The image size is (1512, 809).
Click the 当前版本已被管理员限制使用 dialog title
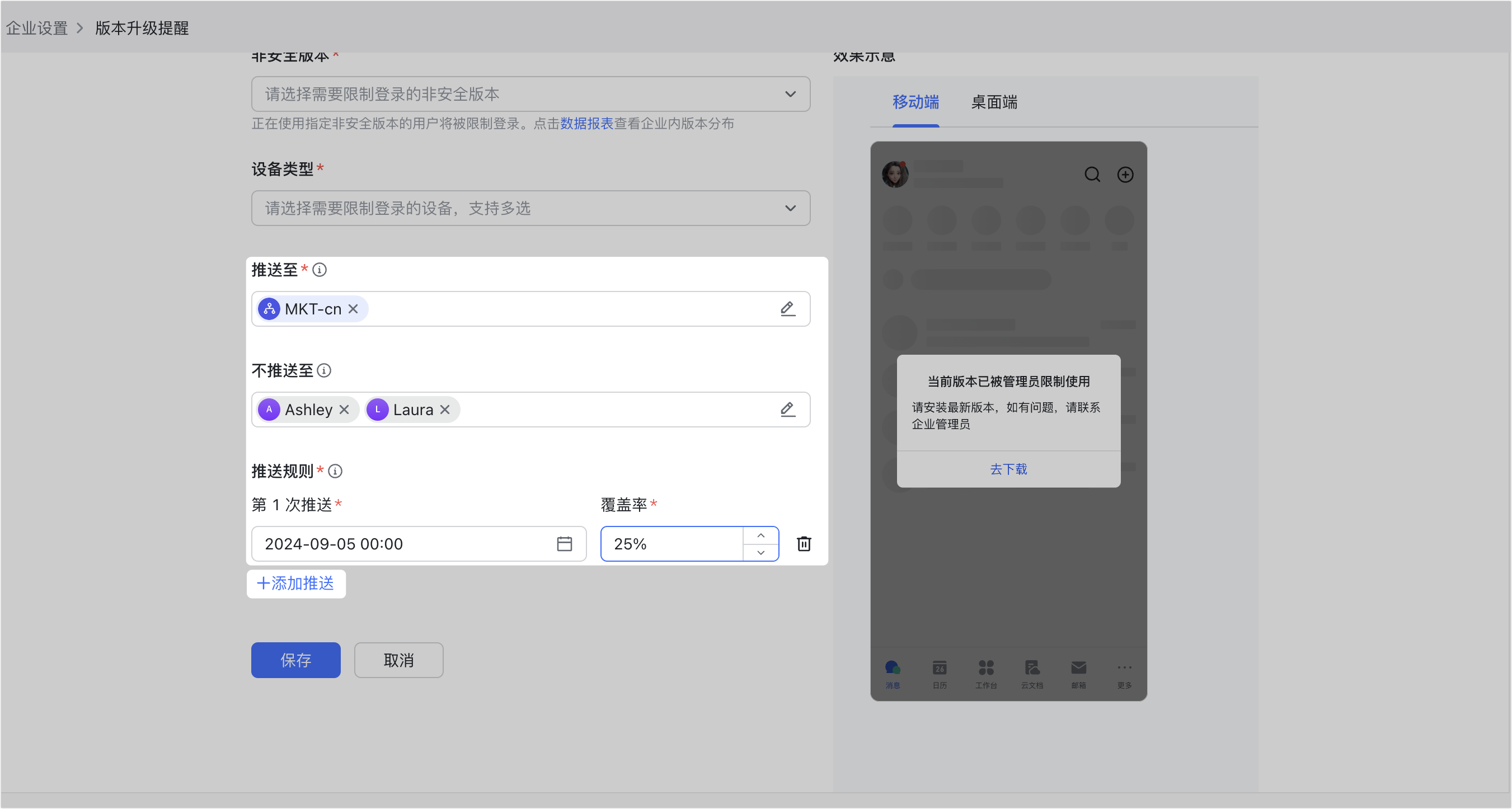pos(1008,382)
